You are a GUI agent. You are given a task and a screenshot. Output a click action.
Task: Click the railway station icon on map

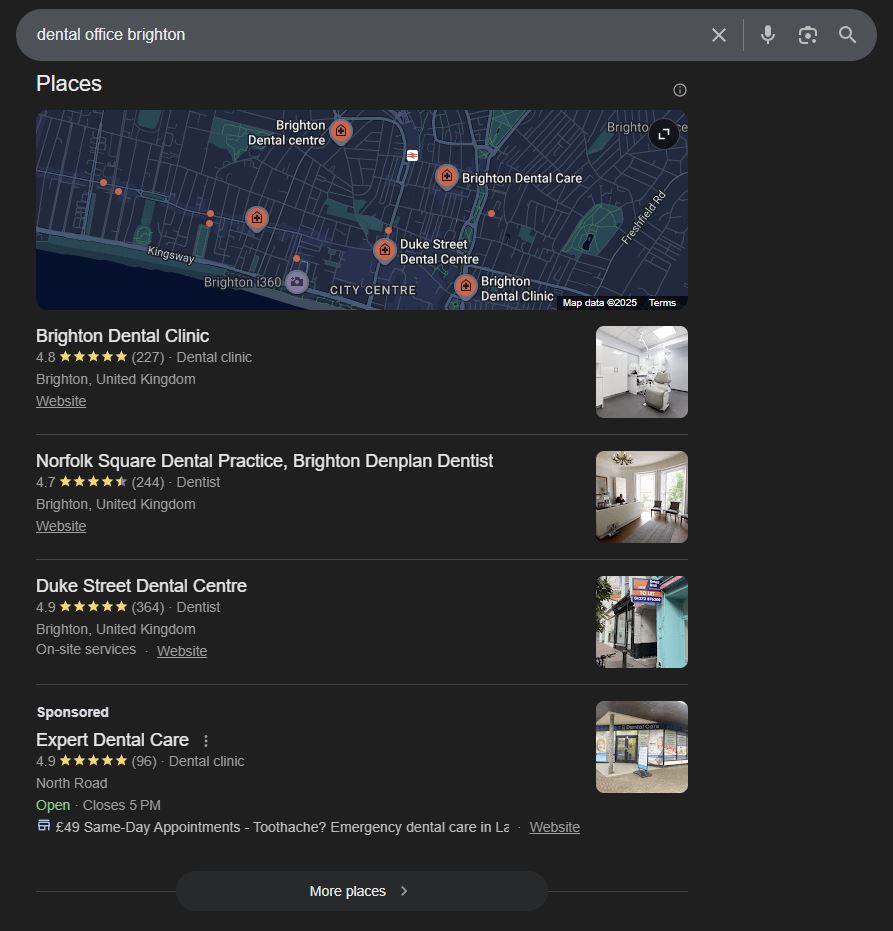412,156
